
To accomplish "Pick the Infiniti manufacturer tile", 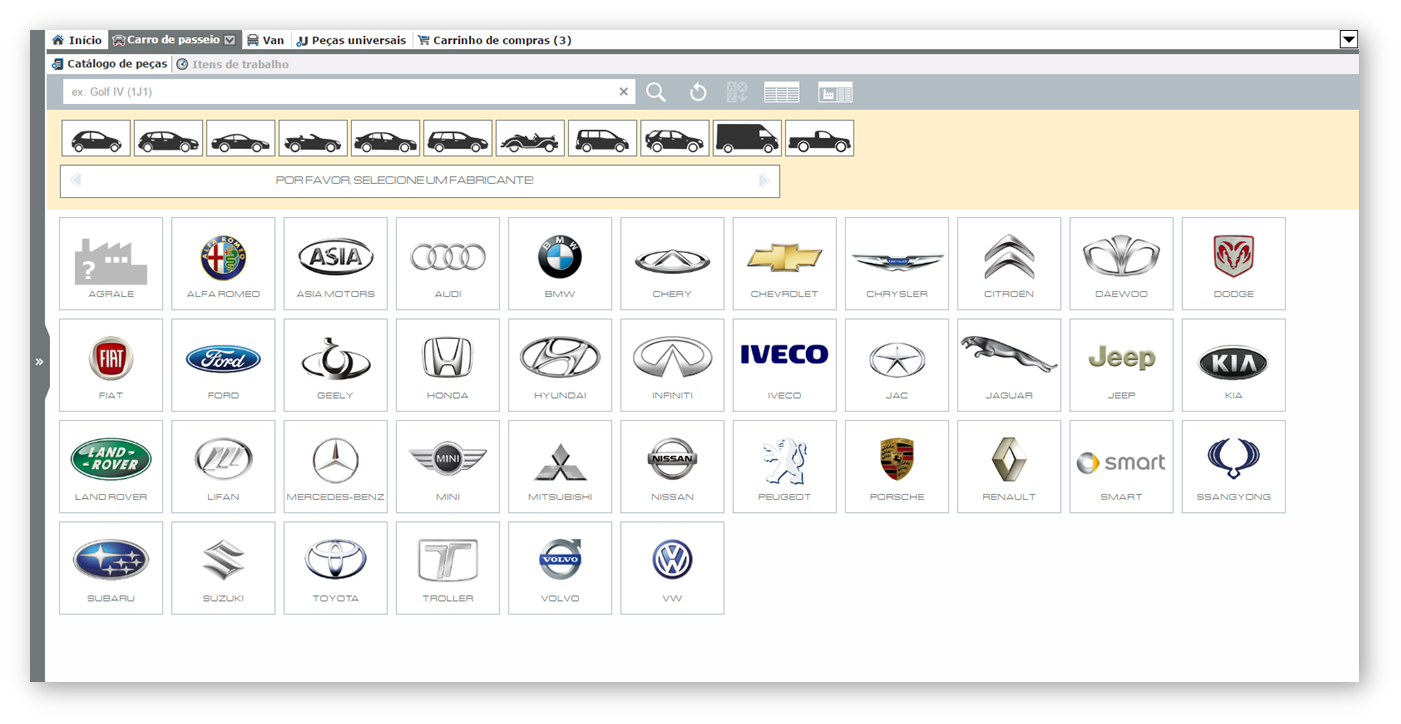I will 672,365.
